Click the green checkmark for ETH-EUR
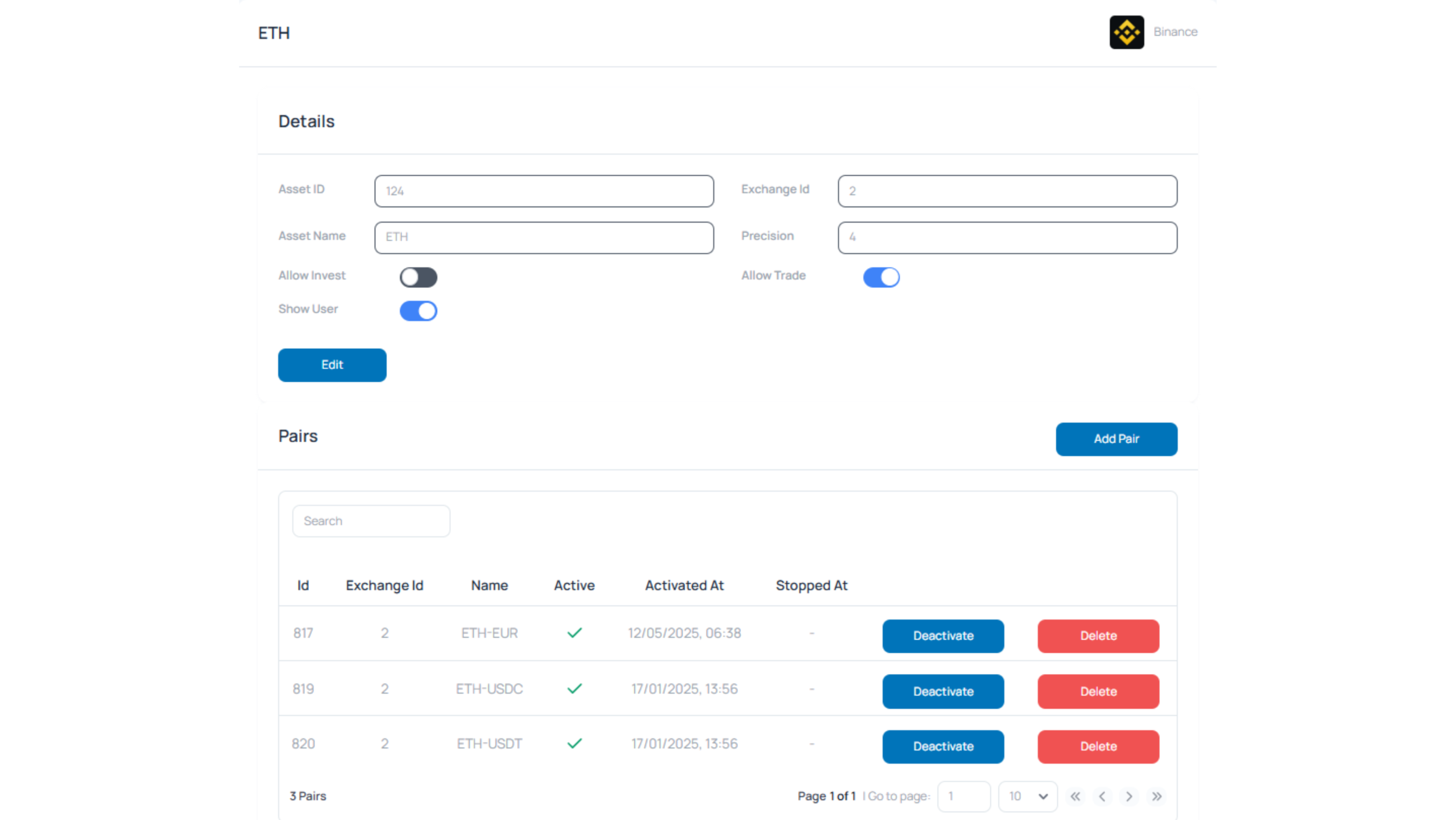Screen dimensions: 1456x820 (x=574, y=633)
